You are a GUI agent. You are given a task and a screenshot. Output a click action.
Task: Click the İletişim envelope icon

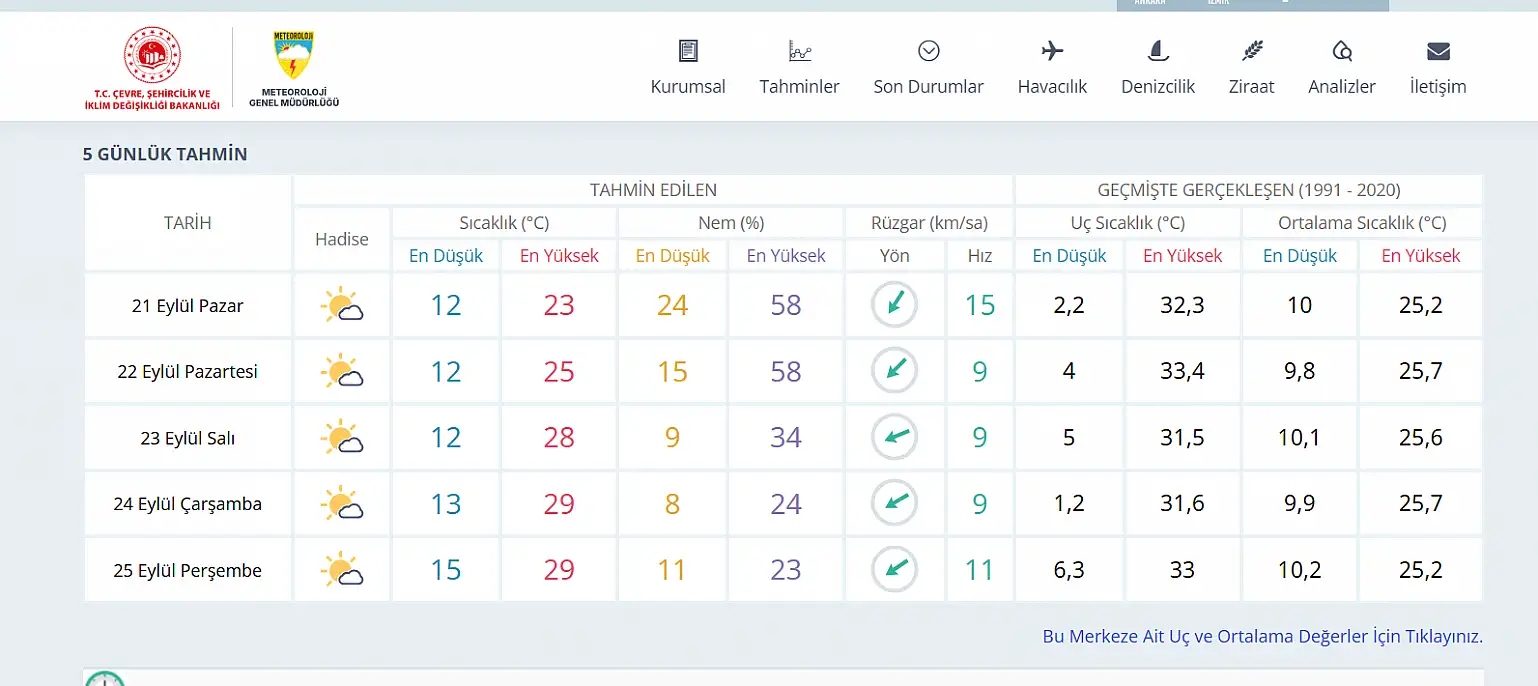(1438, 51)
